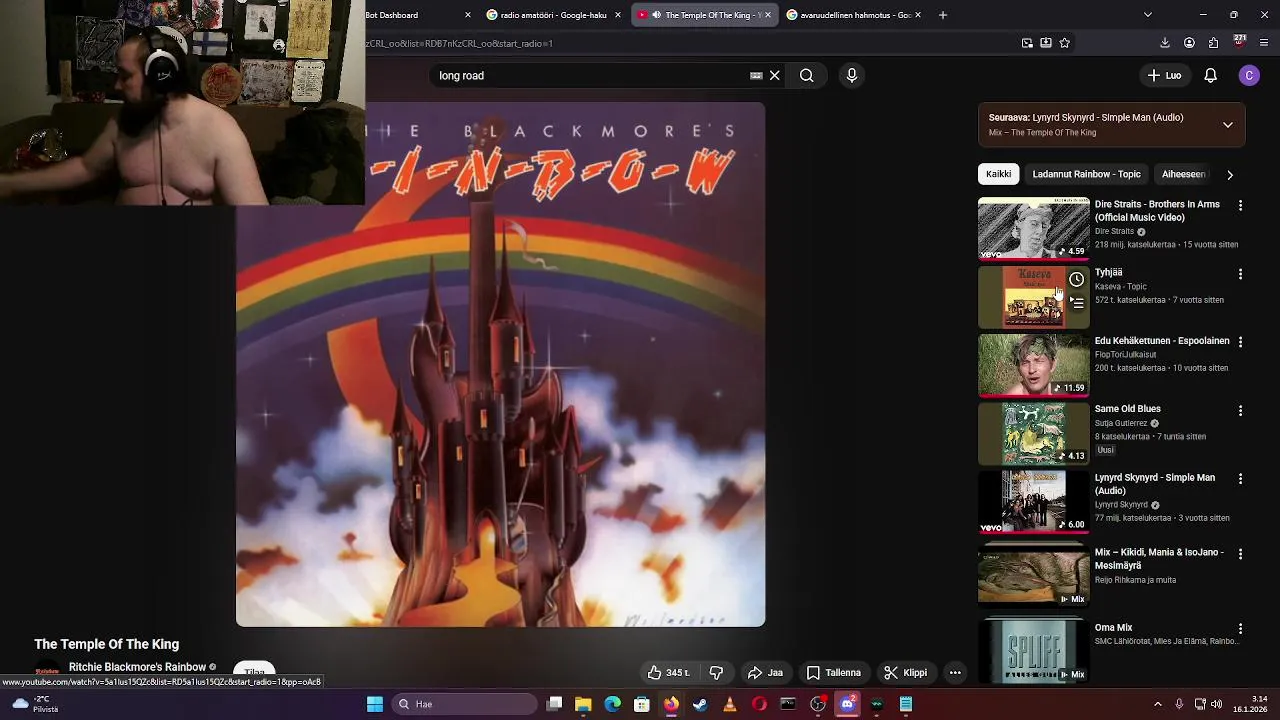Show hidden system tray icons
Image resolution: width=1280 pixels, height=720 pixels.
(1158, 704)
